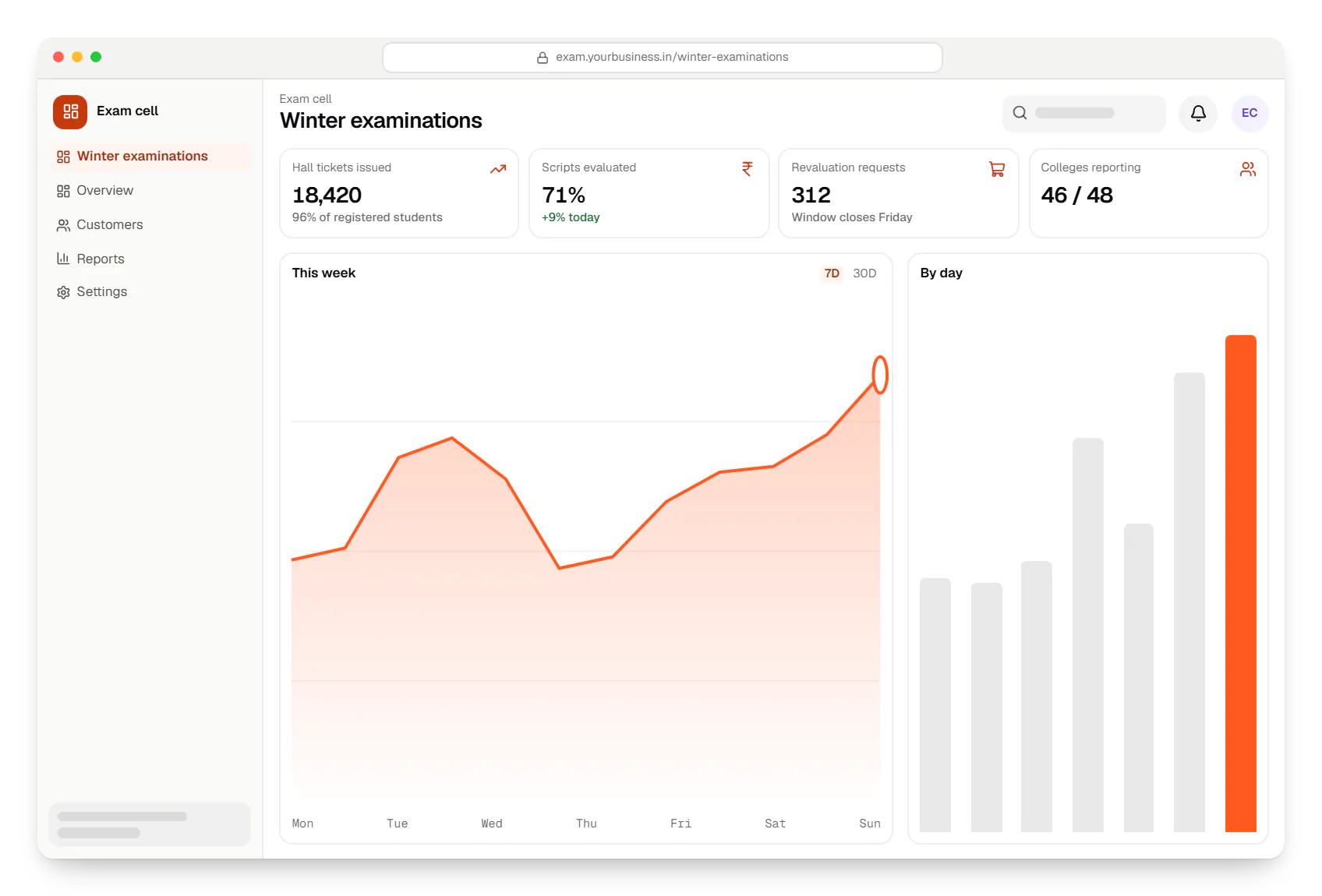This screenshot has width=1322, height=896.
Task: Switch chart to 30D range
Action: point(864,273)
